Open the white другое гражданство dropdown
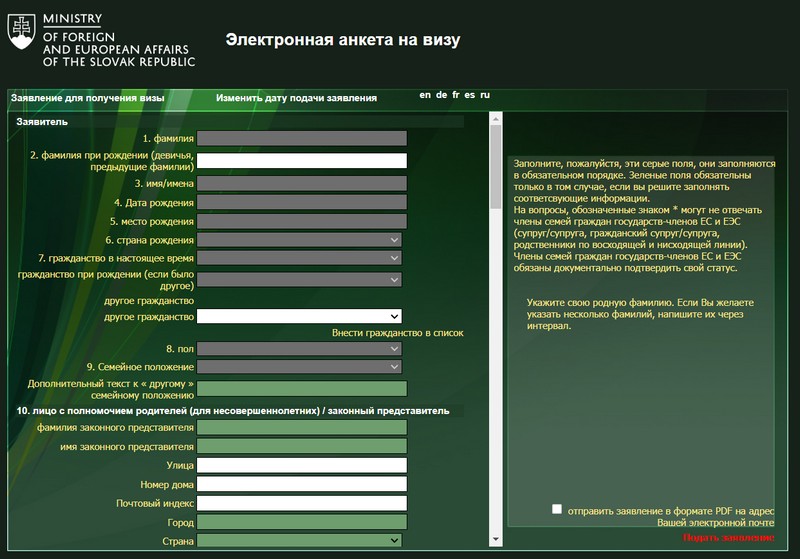 [x=299, y=316]
